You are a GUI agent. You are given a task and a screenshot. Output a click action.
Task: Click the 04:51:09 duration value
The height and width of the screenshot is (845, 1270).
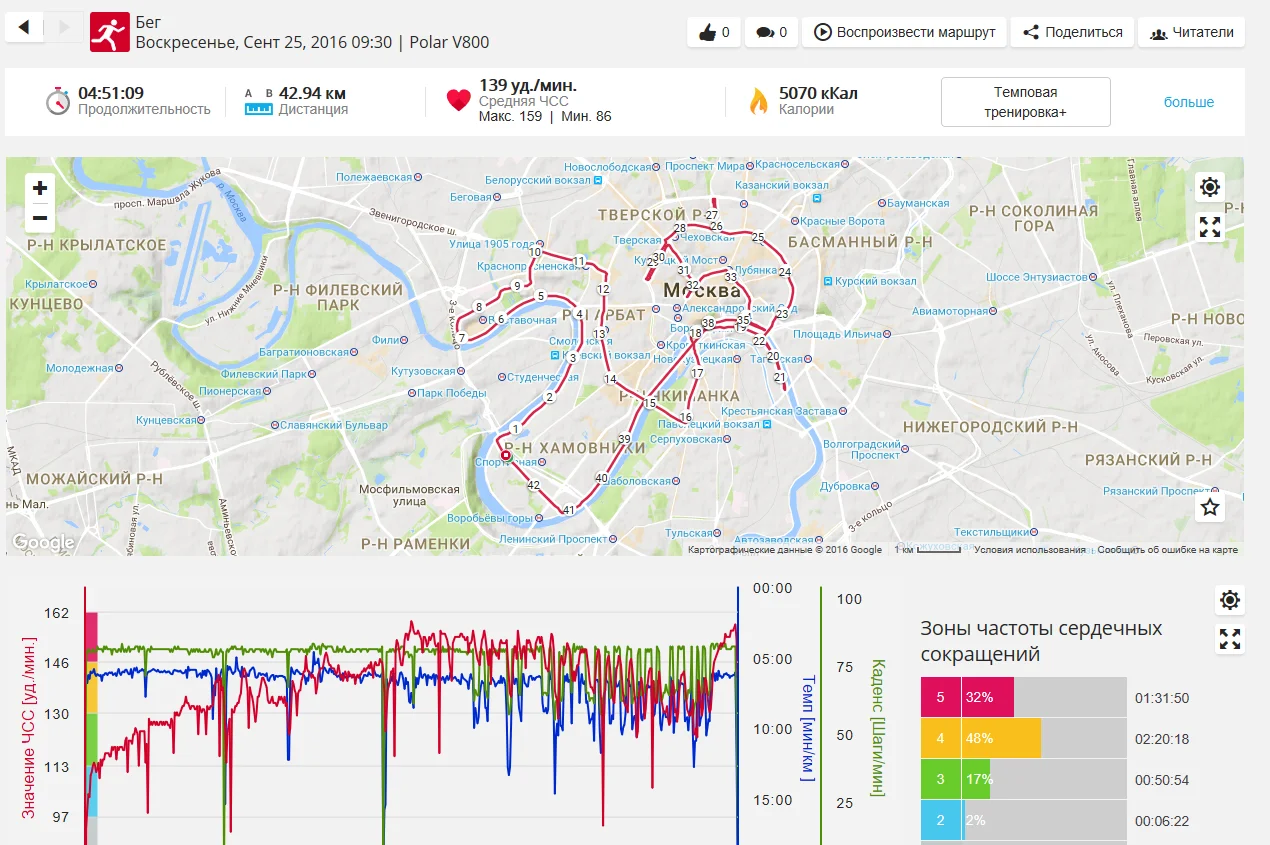(111, 93)
